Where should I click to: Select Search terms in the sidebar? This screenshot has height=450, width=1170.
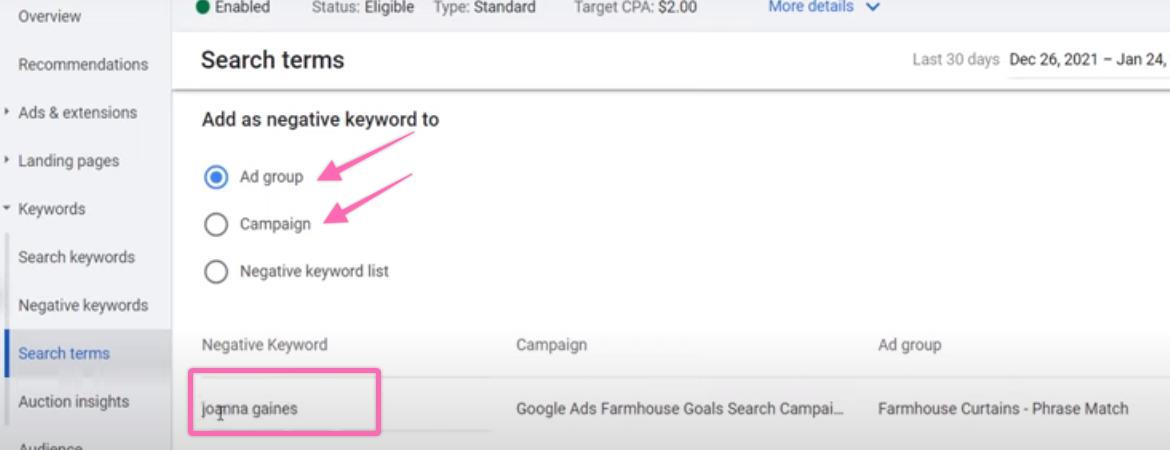point(64,353)
